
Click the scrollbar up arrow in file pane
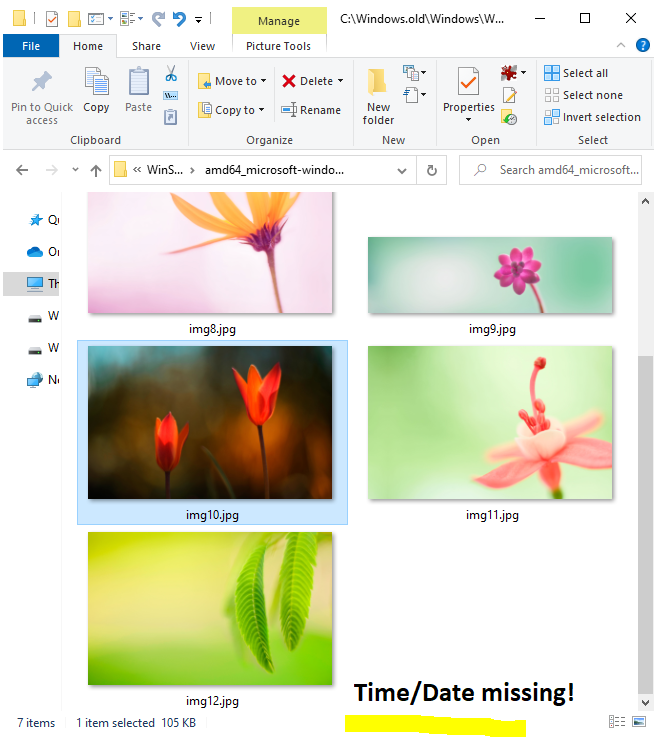(645, 201)
